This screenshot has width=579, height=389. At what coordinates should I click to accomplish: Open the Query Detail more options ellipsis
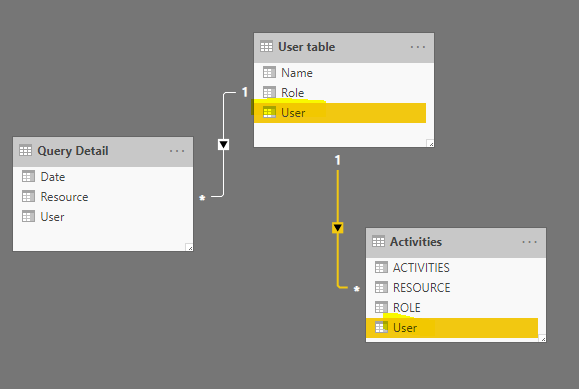point(177,151)
